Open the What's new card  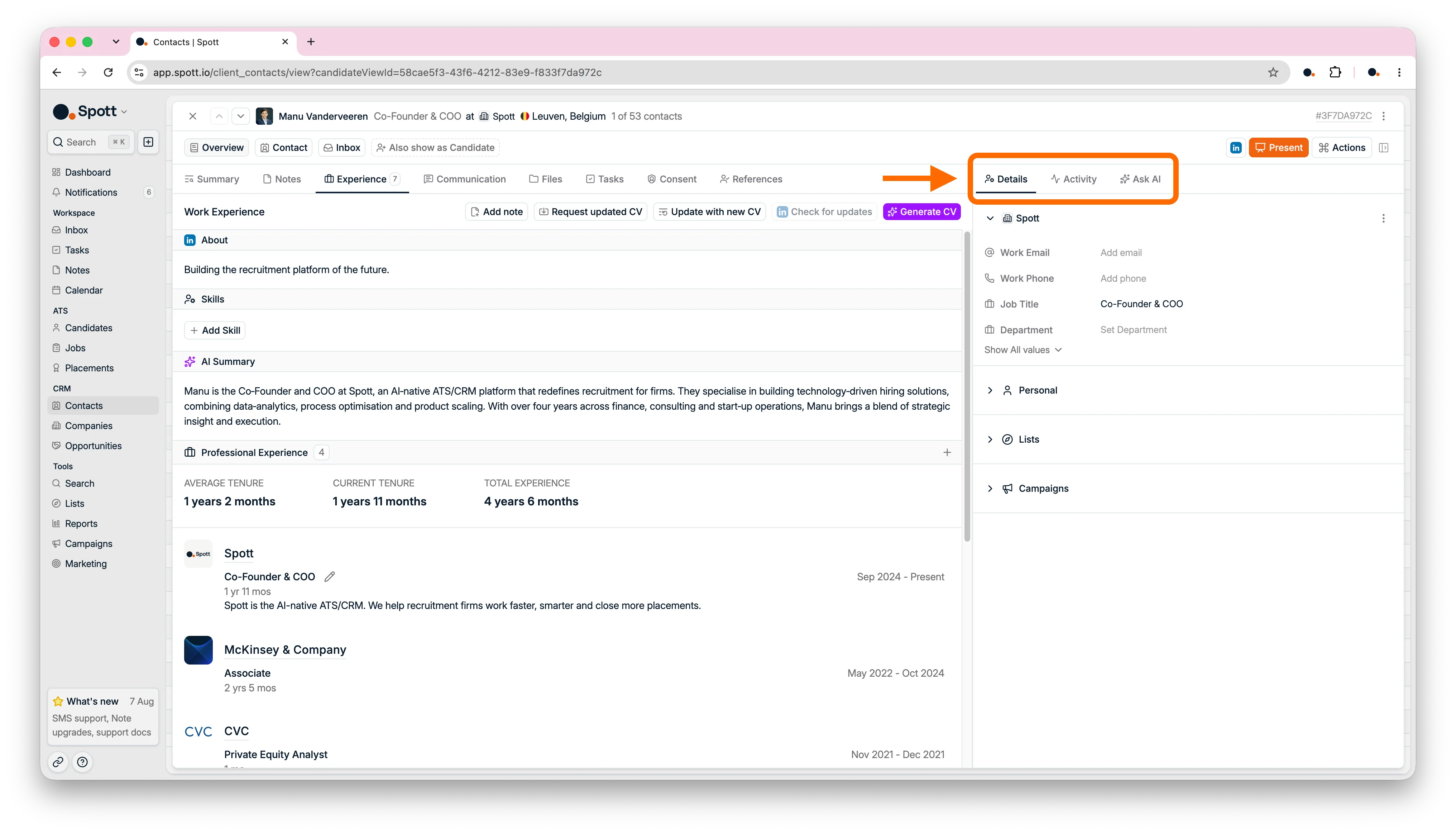(x=103, y=717)
